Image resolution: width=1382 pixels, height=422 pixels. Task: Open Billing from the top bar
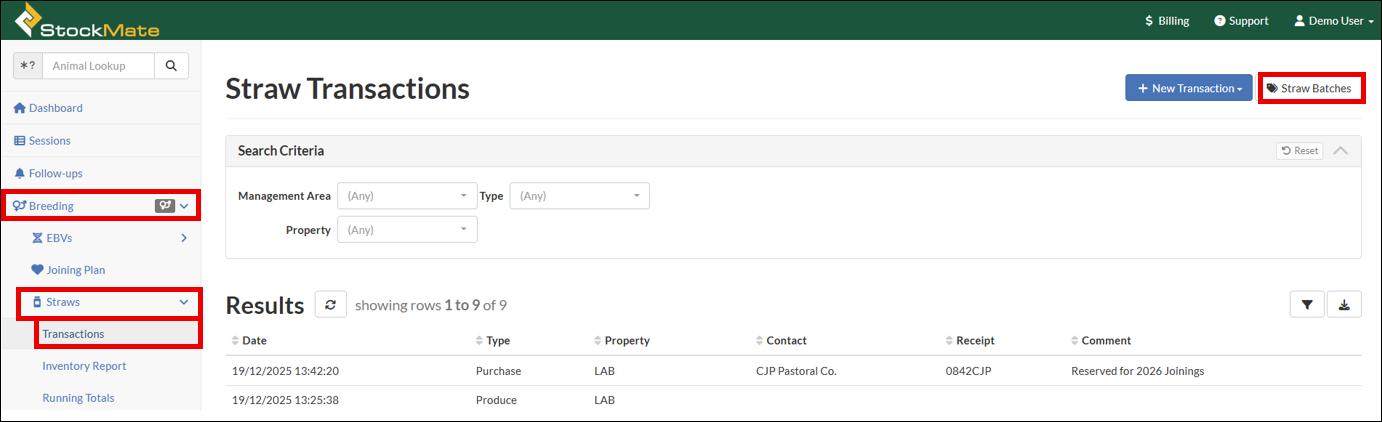click(1167, 21)
